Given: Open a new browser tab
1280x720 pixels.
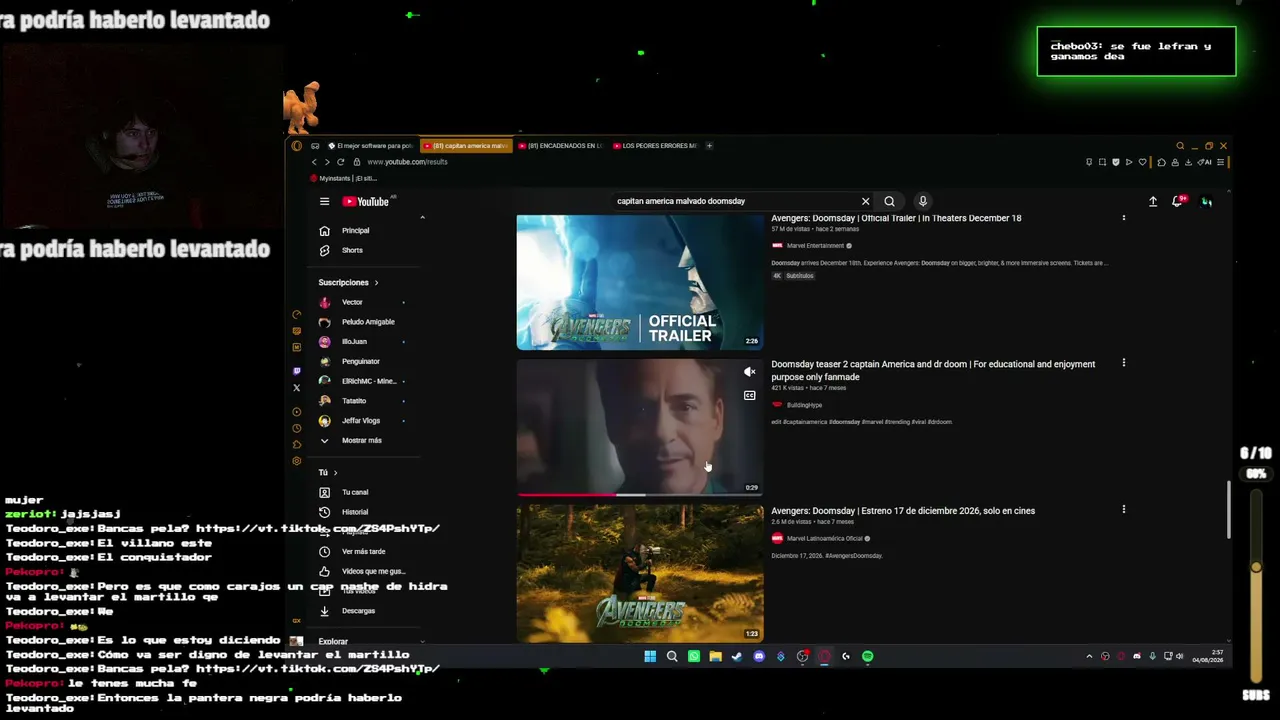Looking at the screenshot, I should pyautogui.click(x=710, y=146).
